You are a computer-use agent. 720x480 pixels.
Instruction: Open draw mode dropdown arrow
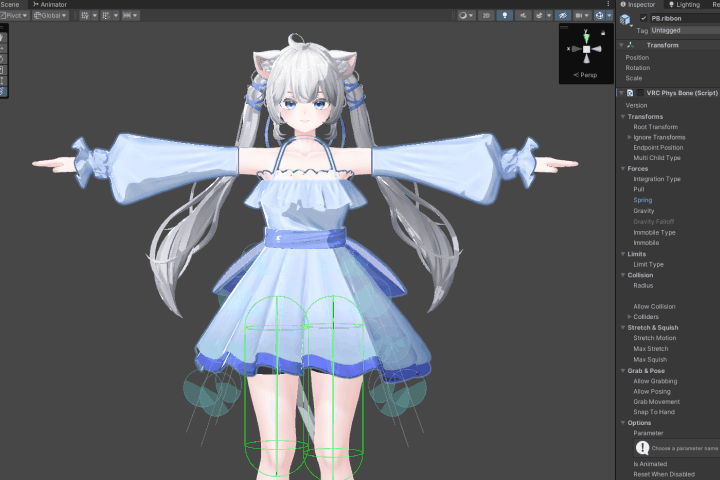point(471,16)
